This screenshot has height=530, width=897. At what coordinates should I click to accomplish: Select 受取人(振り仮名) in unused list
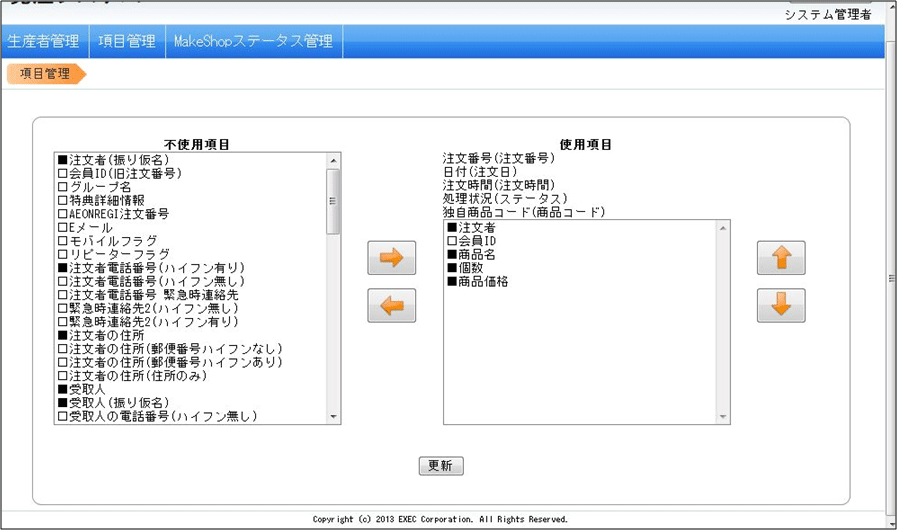pos(113,403)
